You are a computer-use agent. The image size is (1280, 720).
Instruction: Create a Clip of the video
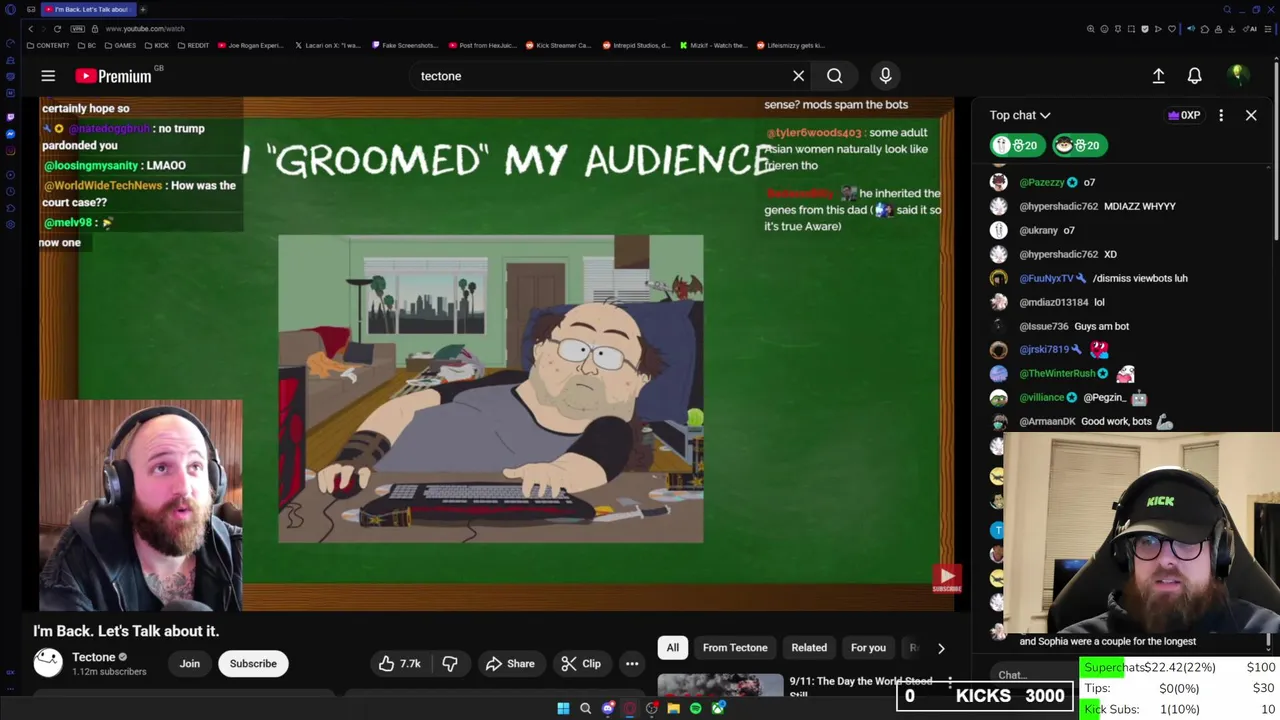581,663
